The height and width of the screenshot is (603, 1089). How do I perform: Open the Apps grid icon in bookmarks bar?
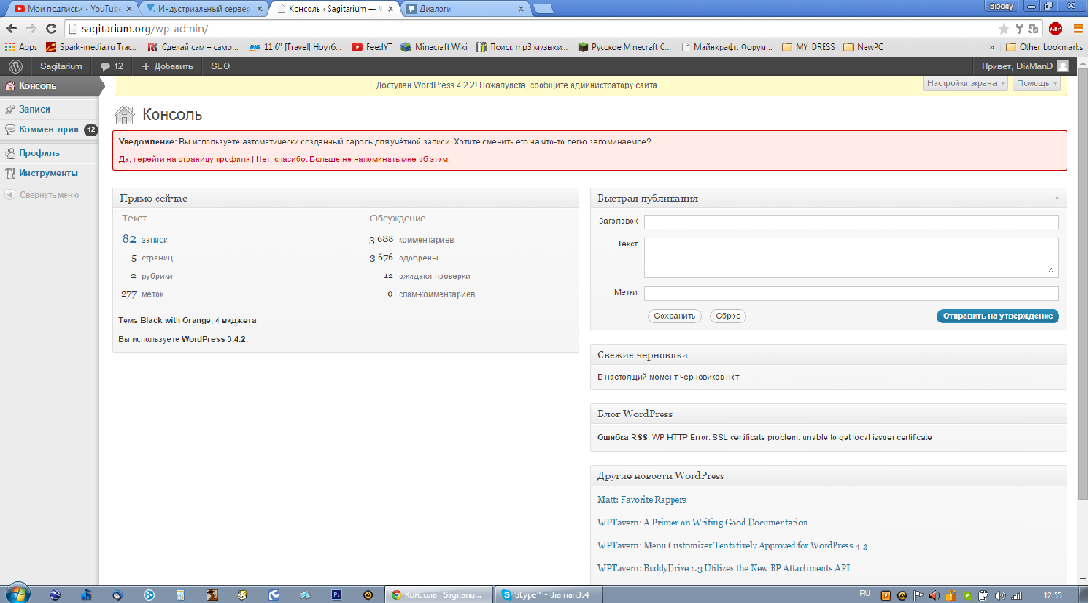(x=10, y=47)
